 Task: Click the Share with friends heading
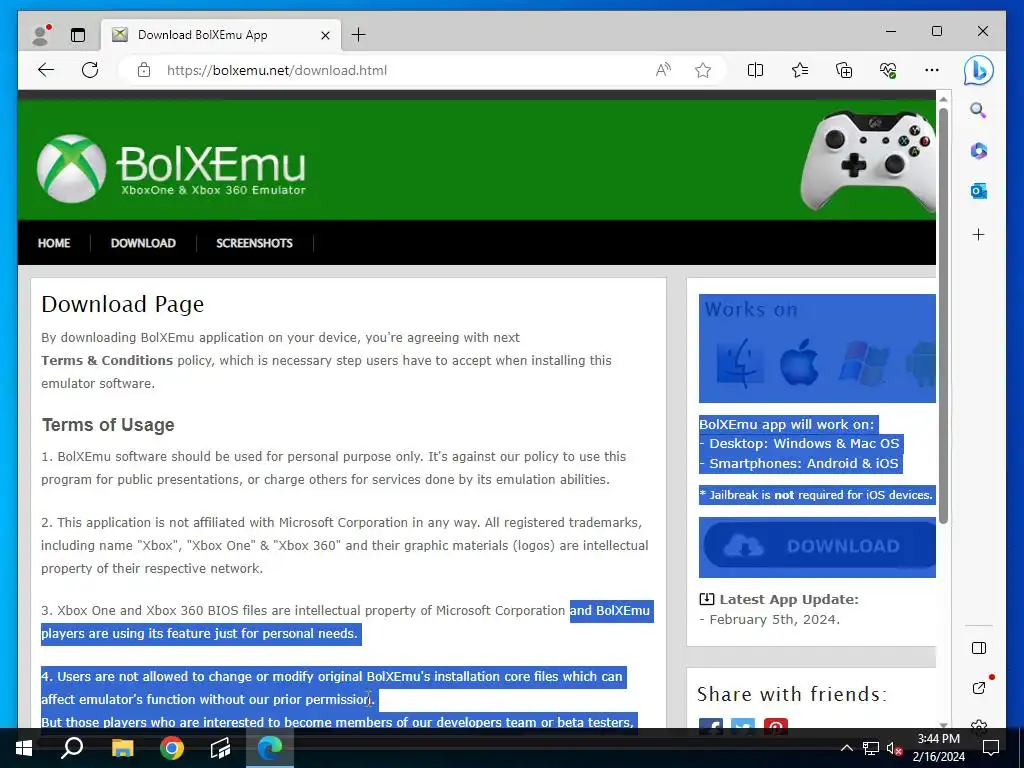click(x=792, y=694)
